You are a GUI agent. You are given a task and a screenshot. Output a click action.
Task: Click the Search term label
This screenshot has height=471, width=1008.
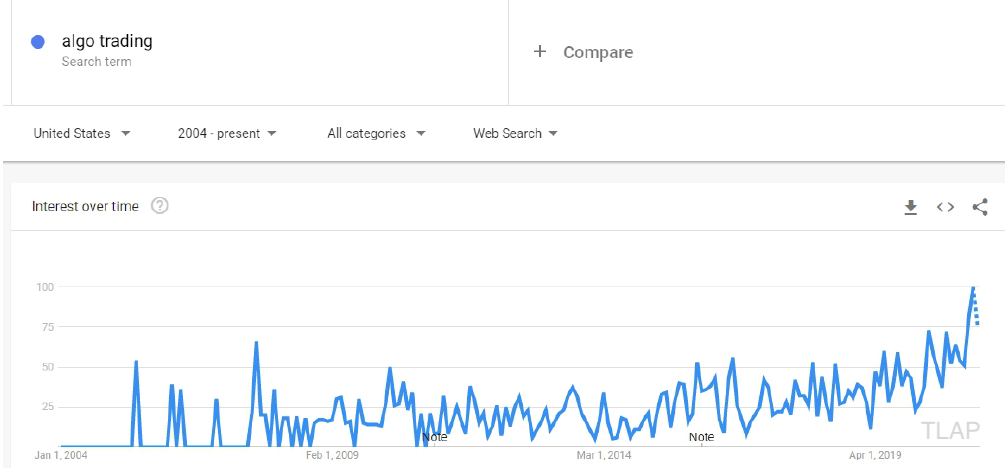(x=96, y=62)
